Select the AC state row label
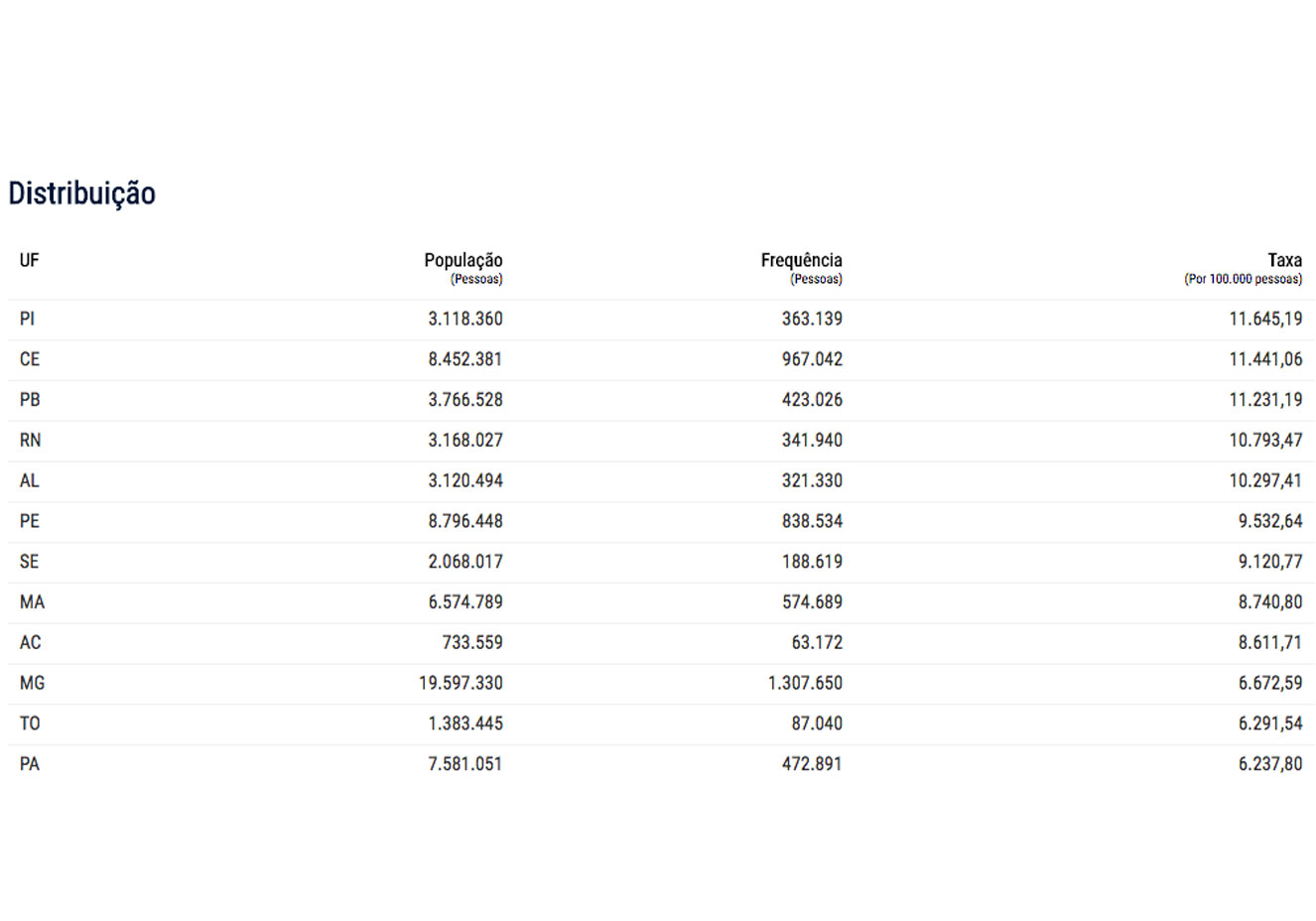Viewport: 1316px width, 921px height. click(31, 642)
